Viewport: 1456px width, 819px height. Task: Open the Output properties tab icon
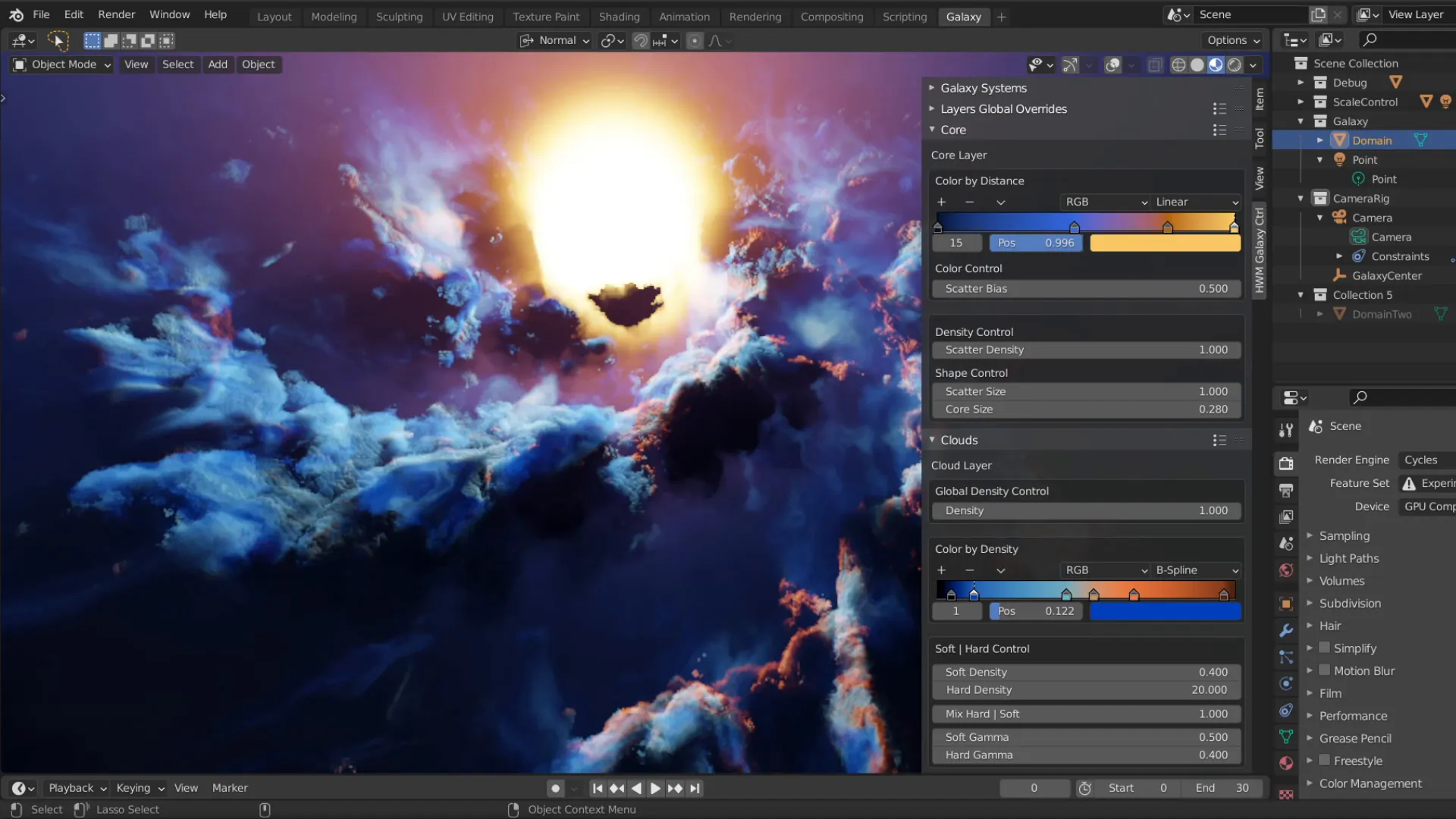(x=1286, y=491)
